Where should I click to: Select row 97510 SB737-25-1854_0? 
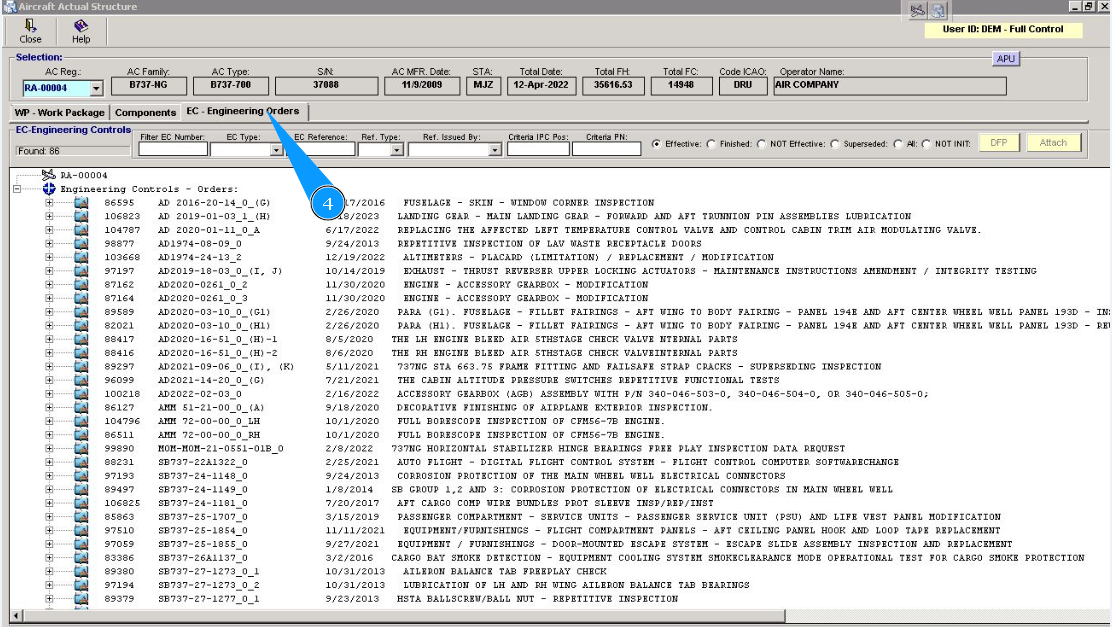(x=552, y=530)
